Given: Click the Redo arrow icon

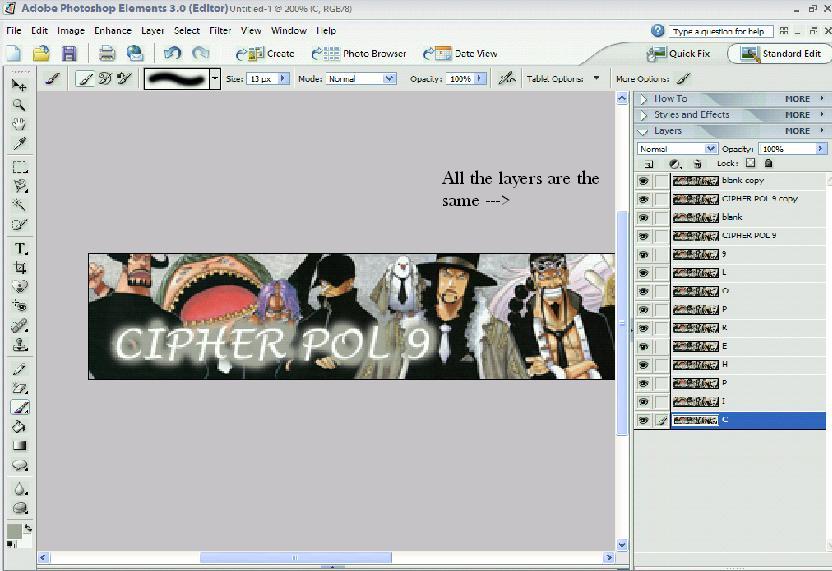Looking at the screenshot, I should [200, 53].
